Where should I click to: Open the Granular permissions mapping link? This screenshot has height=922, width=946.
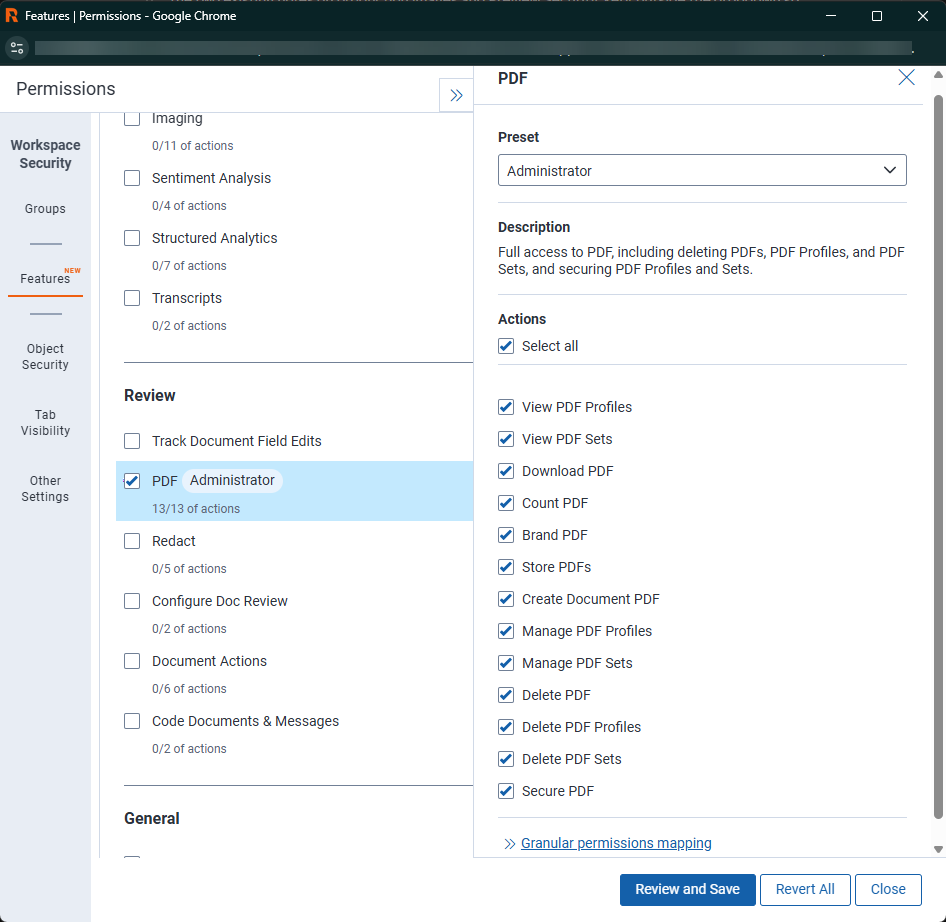coord(616,843)
